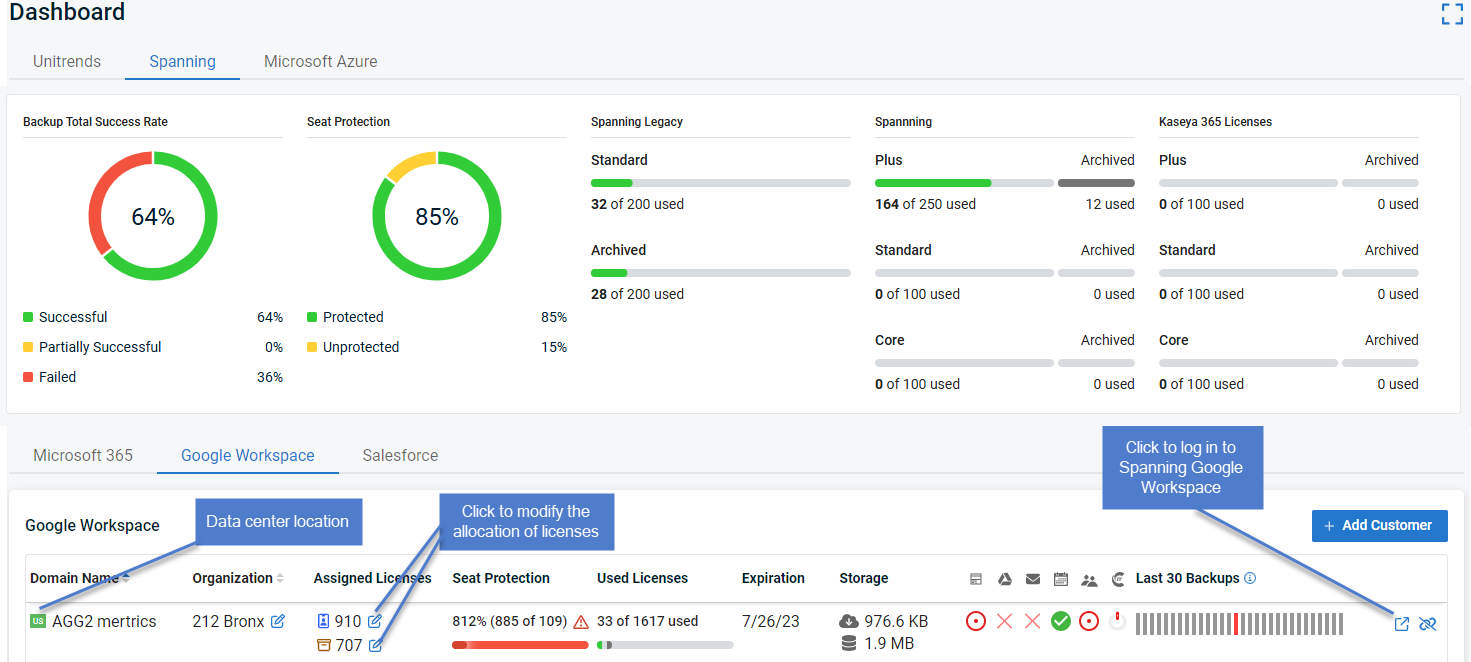The image size is (1471, 662).
Task: Click the column header icon left of Last 30 Backups
Action: 1118,579
